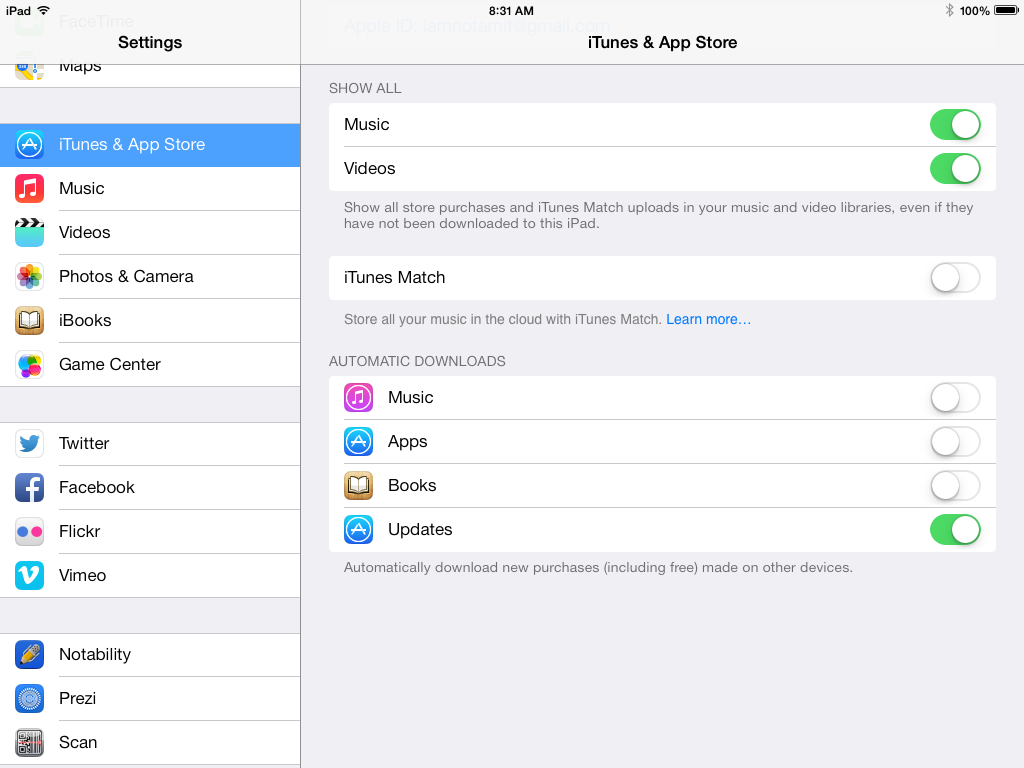Image resolution: width=1024 pixels, height=768 pixels.
Task: Enable automatic downloads for Books
Action: [x=954, y=486]
